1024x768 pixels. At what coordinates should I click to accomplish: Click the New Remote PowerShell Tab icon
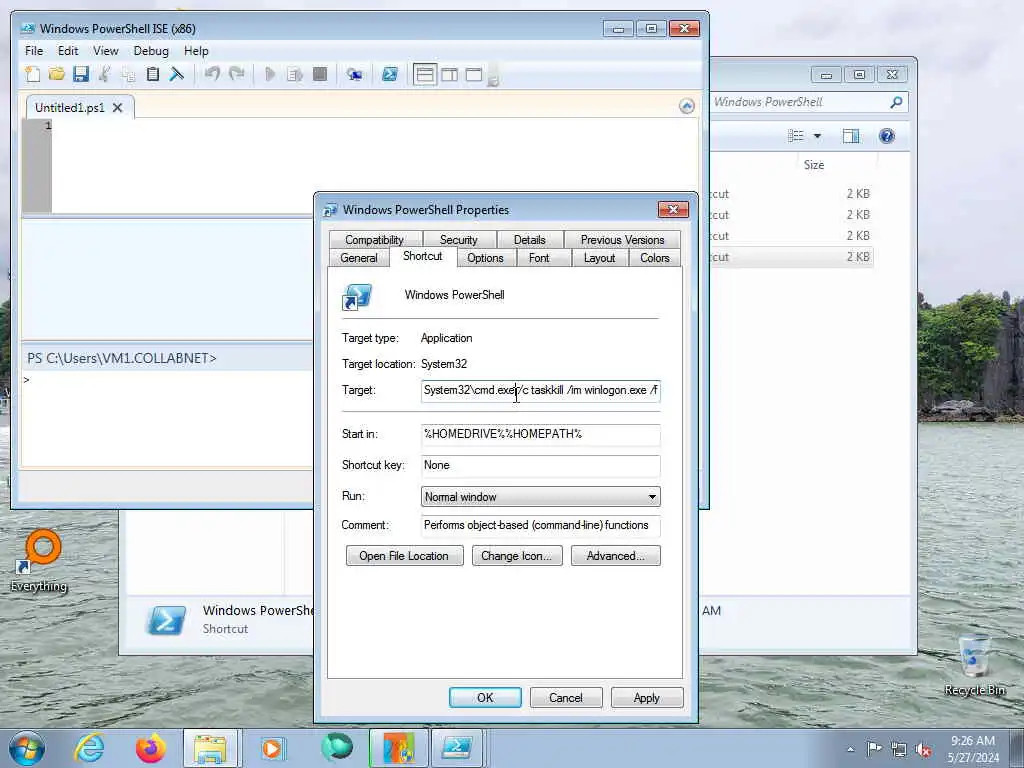click(x=355, y=74)
